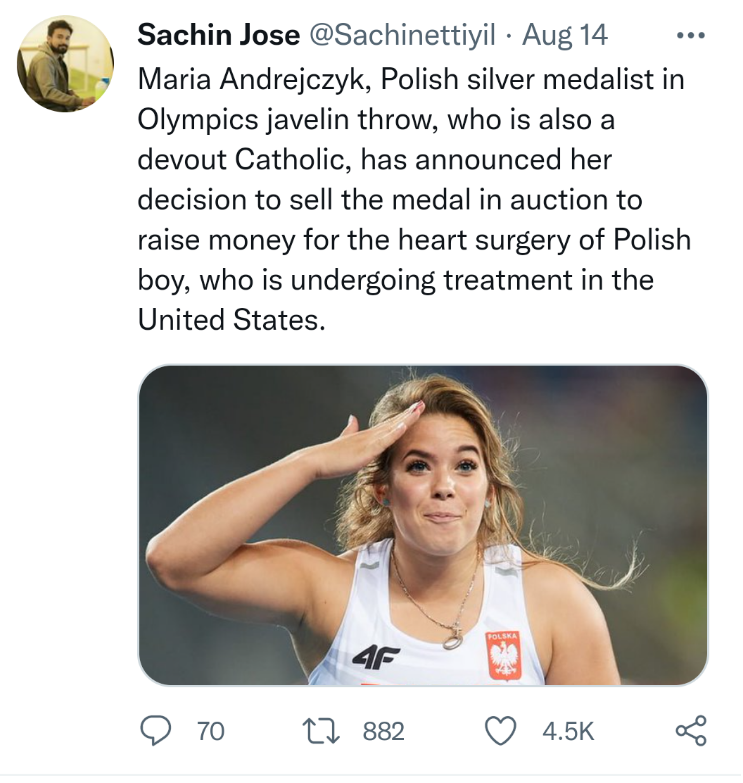The image size is (743, 783).
Task: Click the 882 retweets count
Action: click(x=383, y=732)
